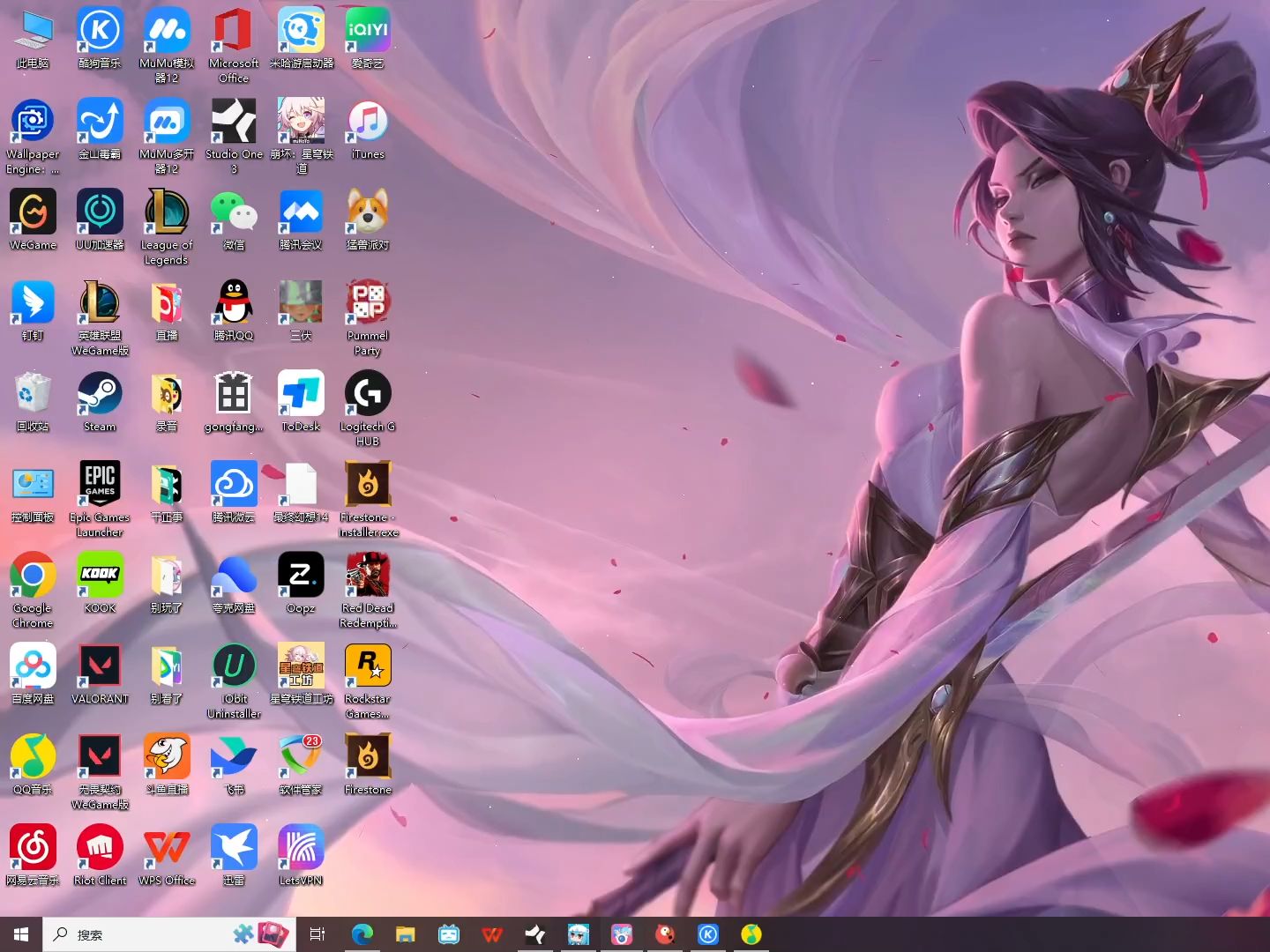Open UU加速器 shortcut

pos(100,220)
